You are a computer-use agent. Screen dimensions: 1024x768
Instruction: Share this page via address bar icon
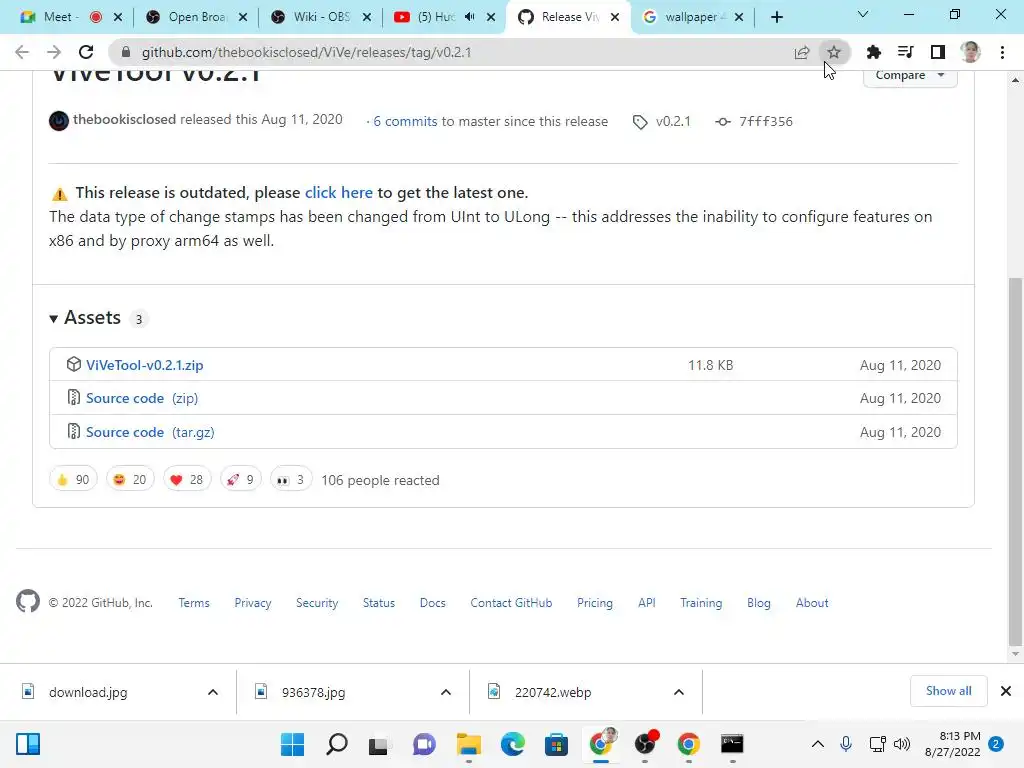click(x=802, y=52)
